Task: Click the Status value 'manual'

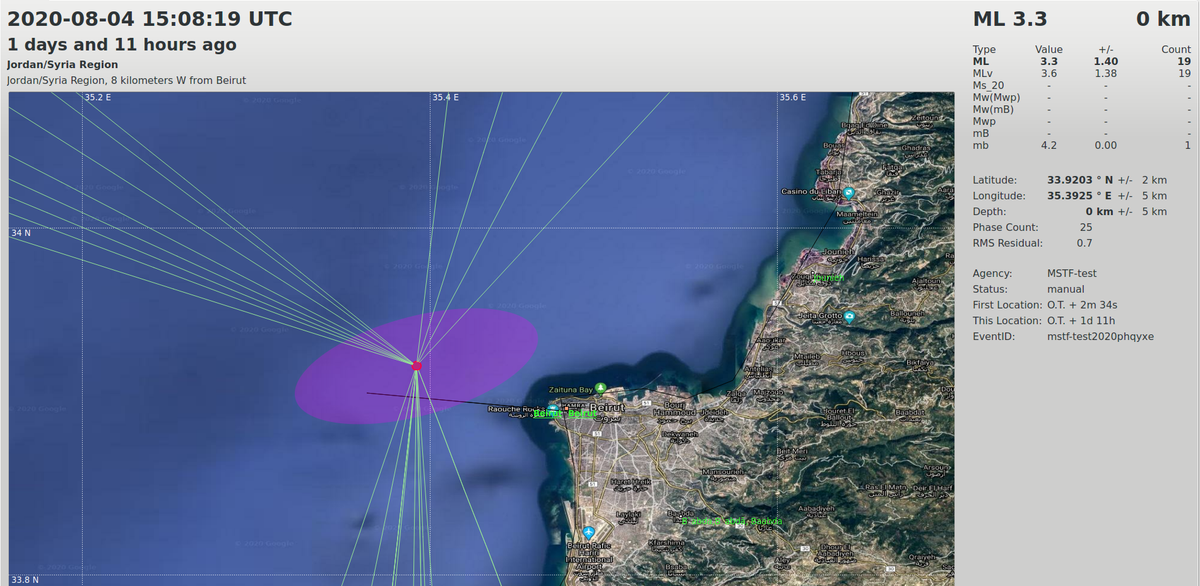Action: point(1066,289)
